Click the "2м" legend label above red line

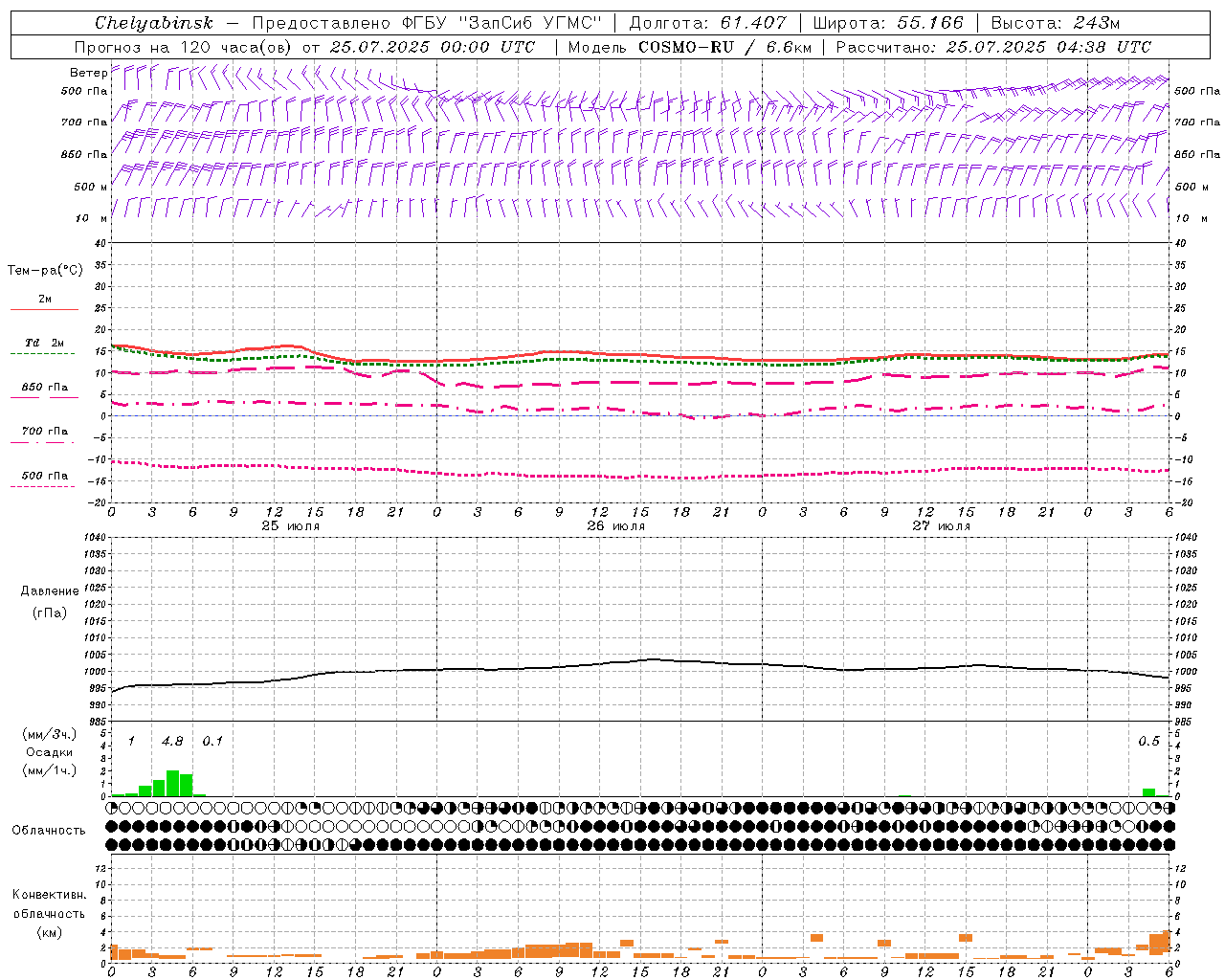pyautogui.click(x=45, y=300)
